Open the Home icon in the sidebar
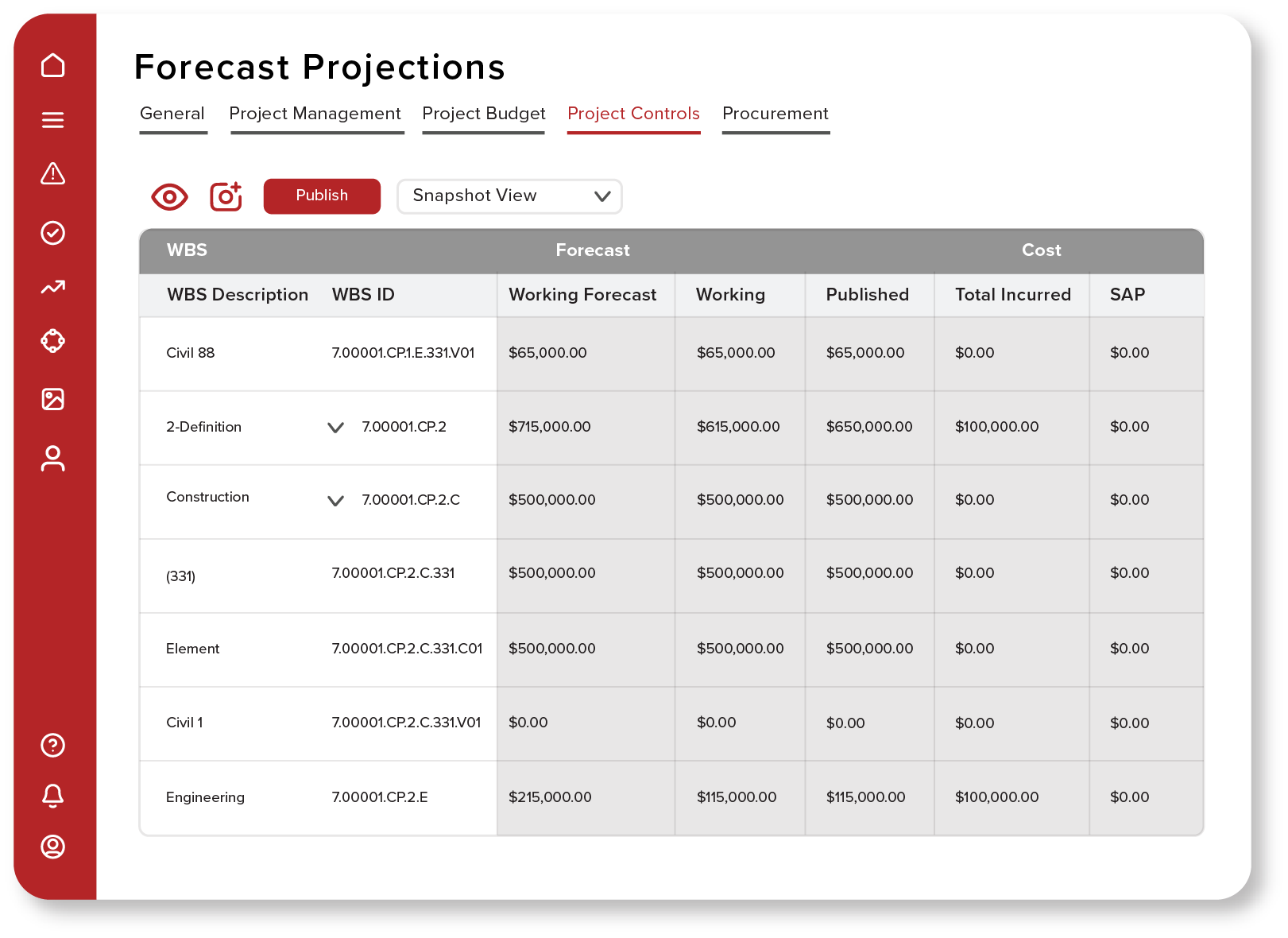 (53, 66)
